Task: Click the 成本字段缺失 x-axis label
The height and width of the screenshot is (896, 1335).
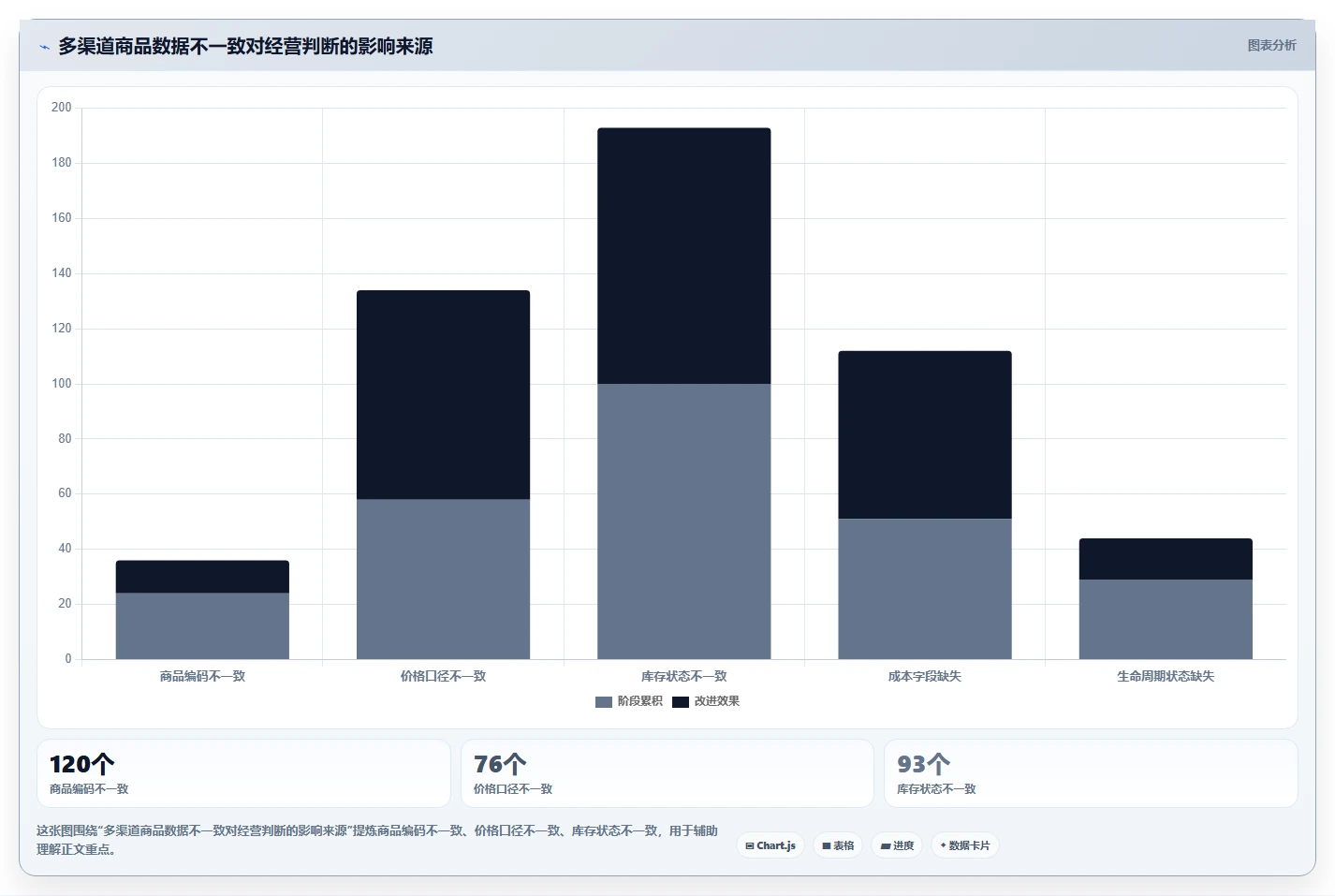Action: click(x=925, y=676)
